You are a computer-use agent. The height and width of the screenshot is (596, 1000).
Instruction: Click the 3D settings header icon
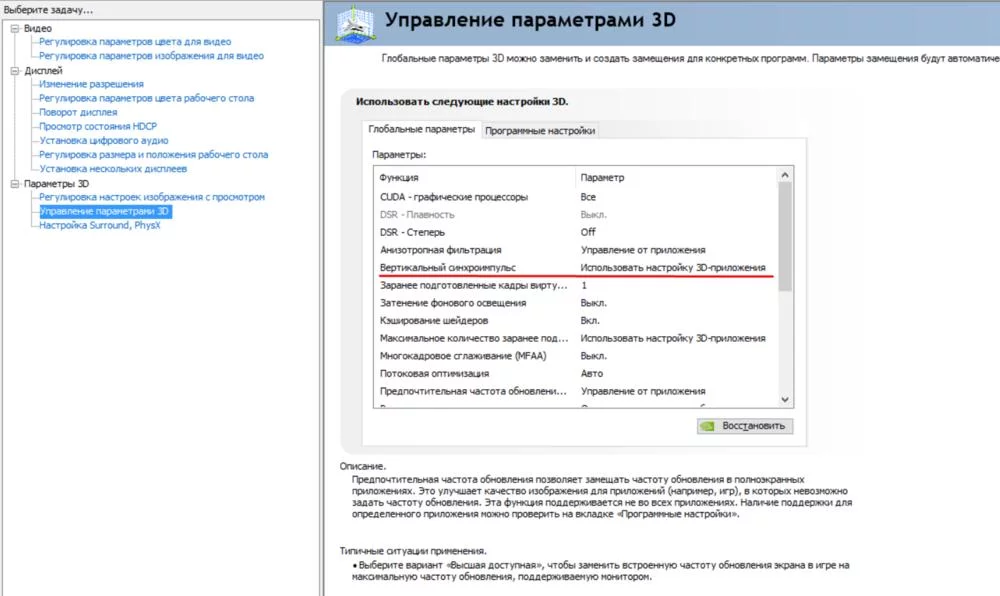pos(355,24)
